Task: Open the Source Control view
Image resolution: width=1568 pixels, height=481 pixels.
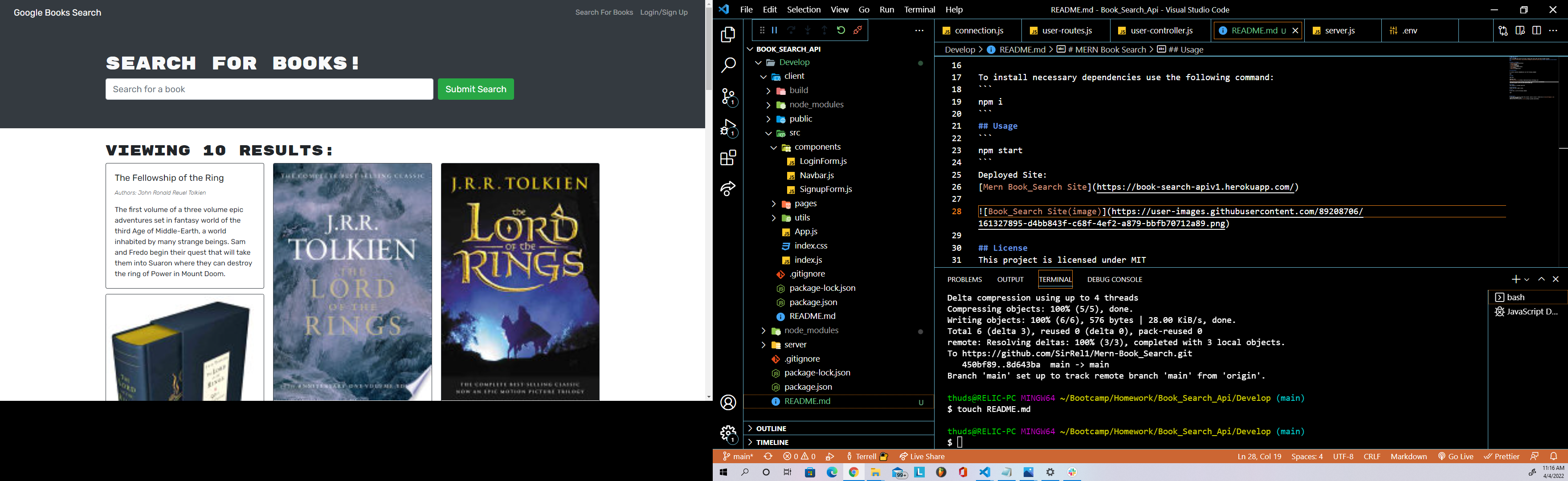Action: pos(729,96)
